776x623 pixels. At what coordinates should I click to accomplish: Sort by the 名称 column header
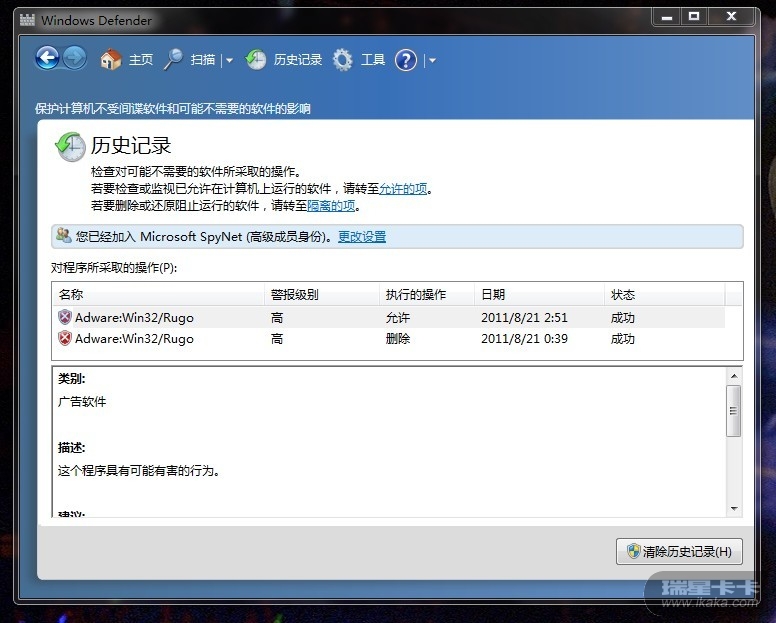pyautogui.click(x=158, y=294)
